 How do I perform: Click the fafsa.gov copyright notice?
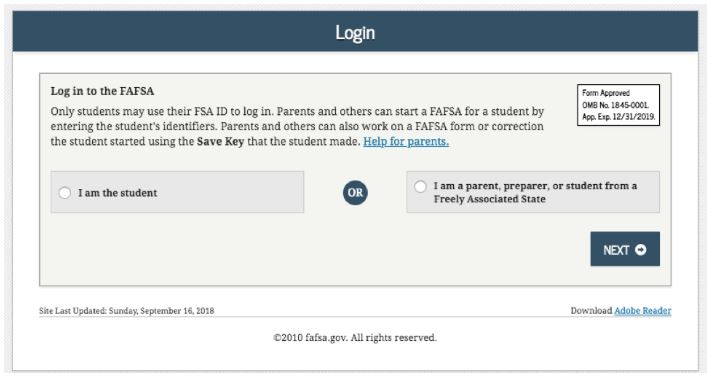click(355, 338)
